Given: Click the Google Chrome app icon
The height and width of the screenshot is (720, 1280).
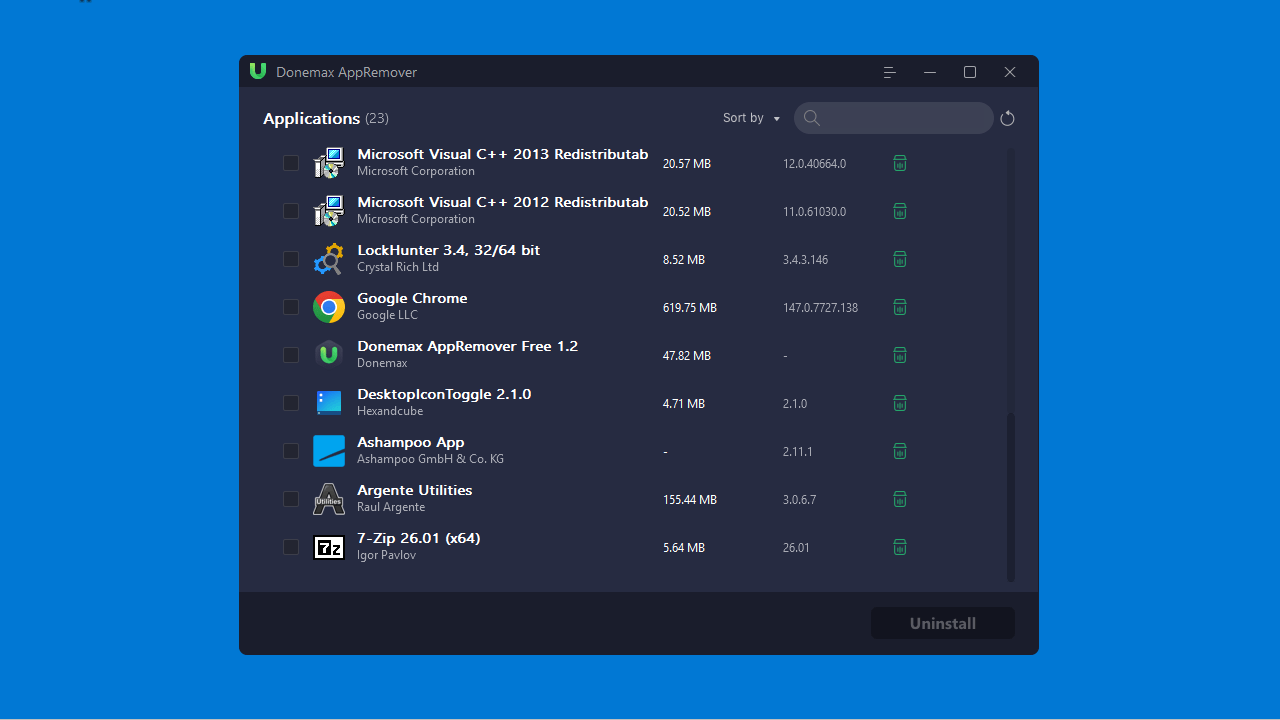Looking at the screenshot, I should coord(329,307).
